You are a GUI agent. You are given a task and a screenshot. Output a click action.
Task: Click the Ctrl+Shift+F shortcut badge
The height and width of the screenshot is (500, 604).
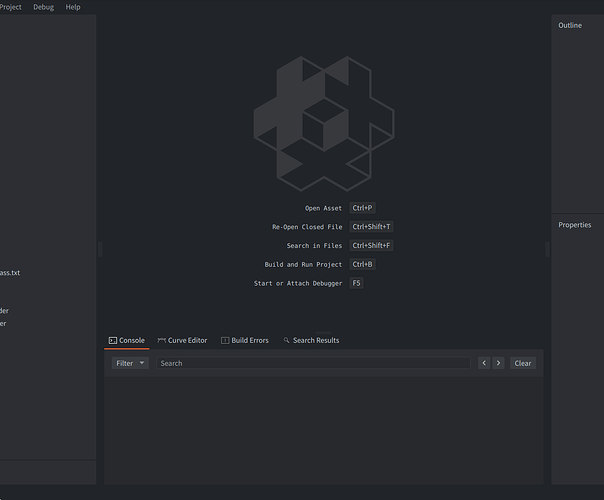(x=371, y=246)
